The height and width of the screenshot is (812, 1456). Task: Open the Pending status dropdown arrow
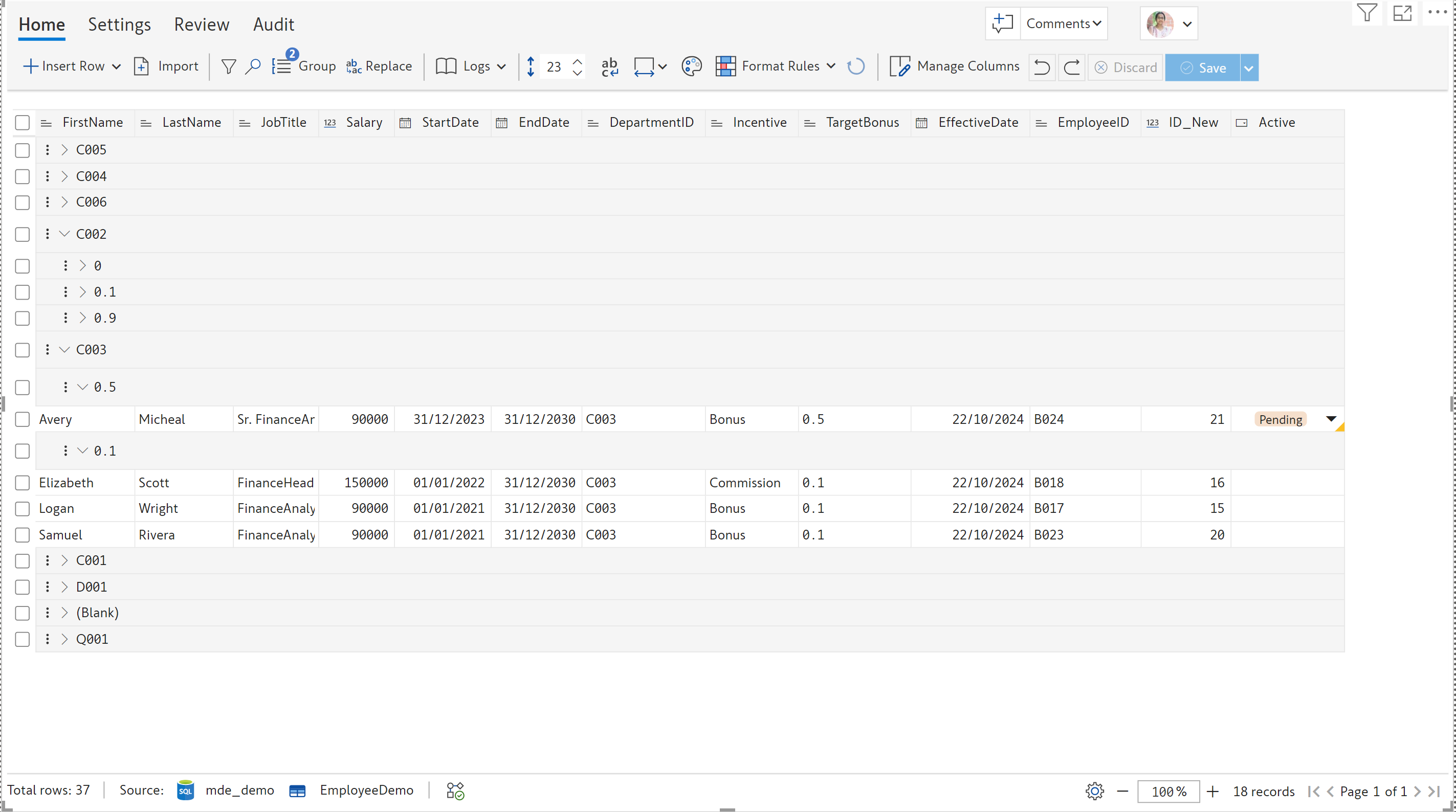point(1331,419)
